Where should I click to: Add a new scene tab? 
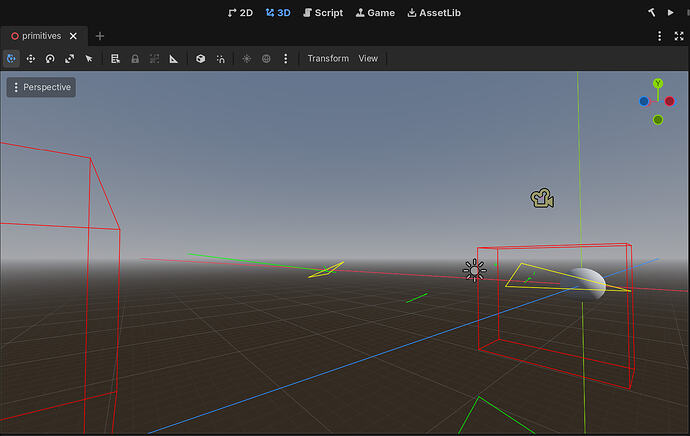coord(100,36)
